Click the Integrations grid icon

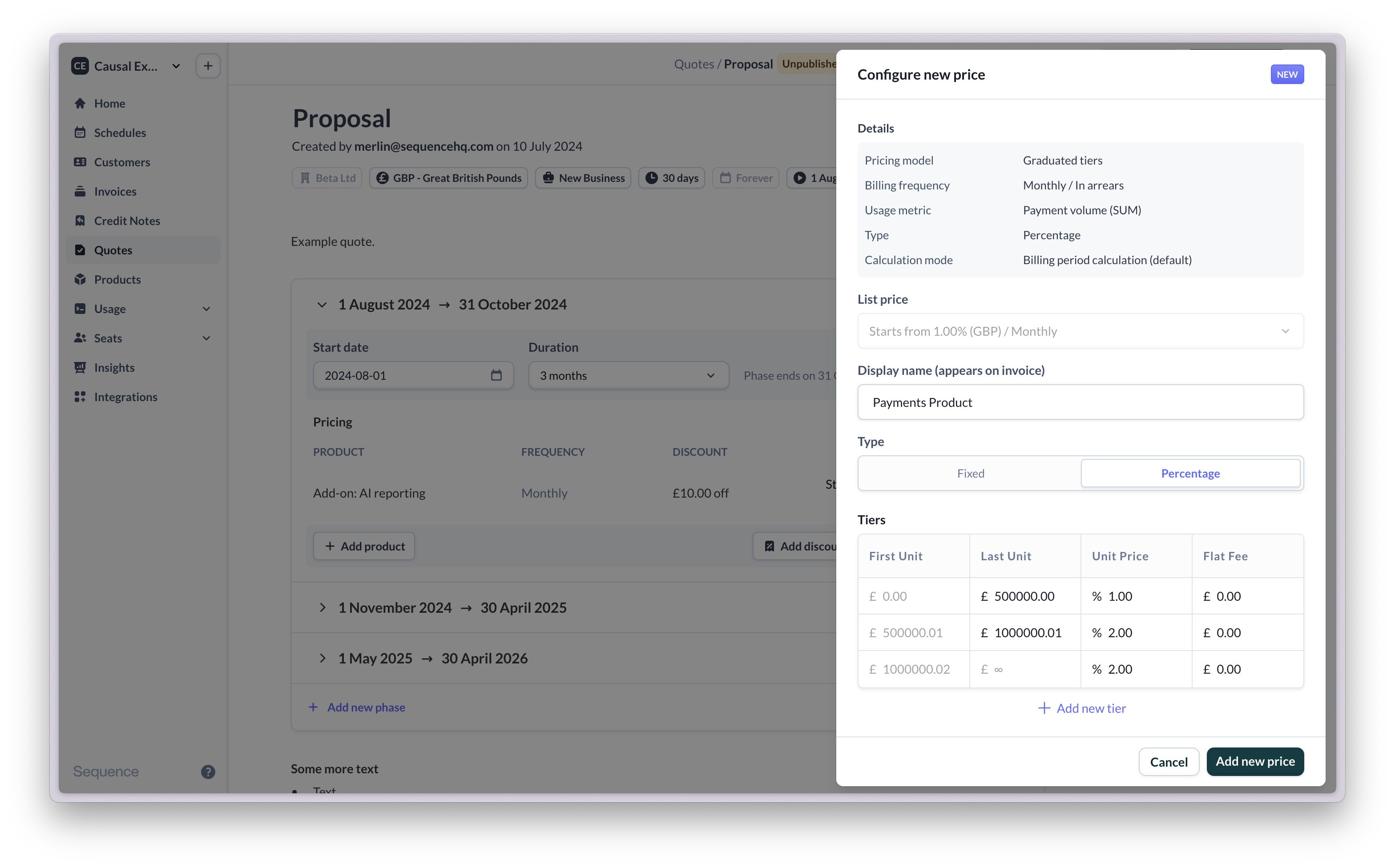pyautogui.click(x=80, y=397)
